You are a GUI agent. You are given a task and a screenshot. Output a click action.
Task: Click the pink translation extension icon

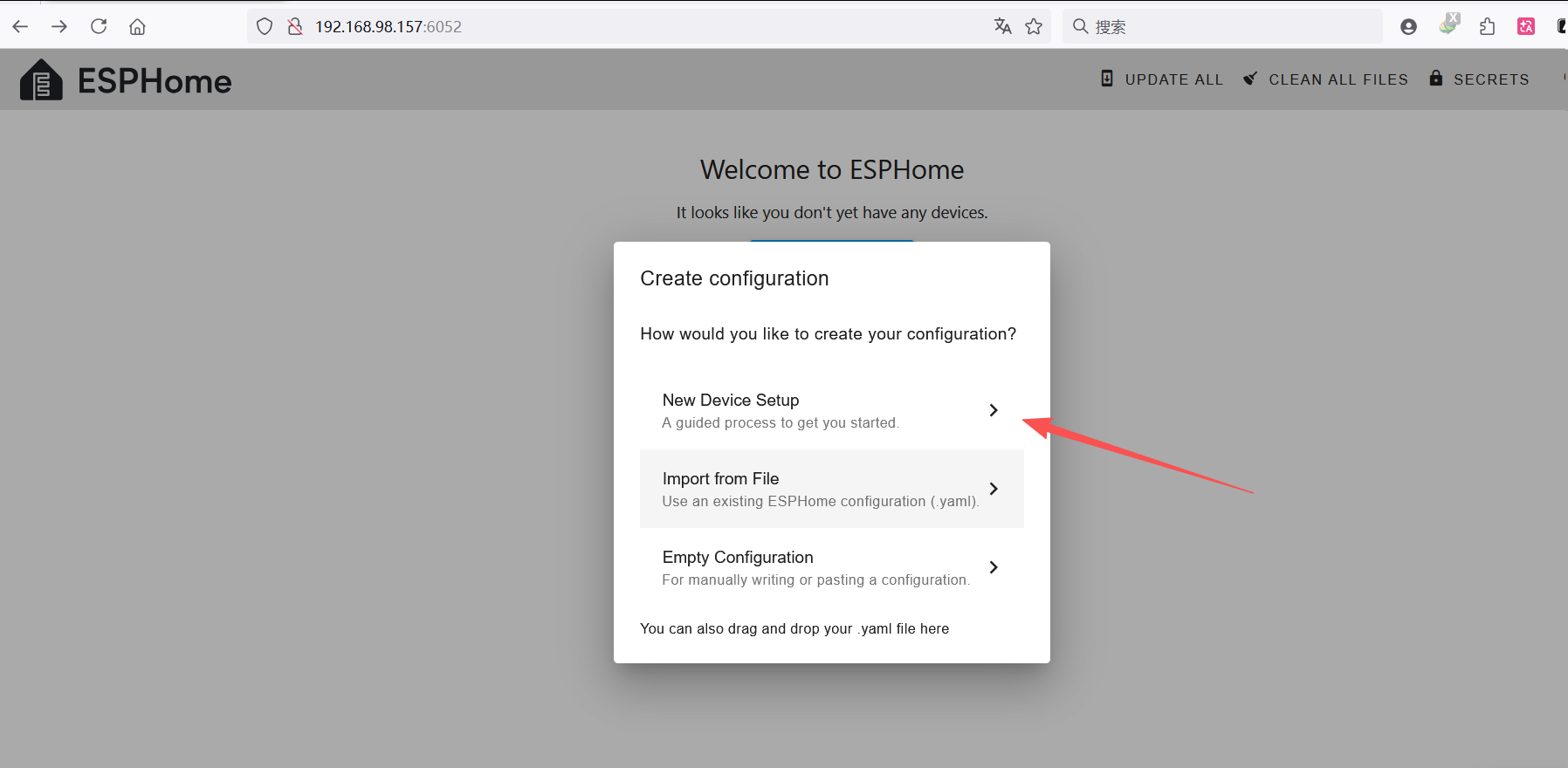[1526, 27]
